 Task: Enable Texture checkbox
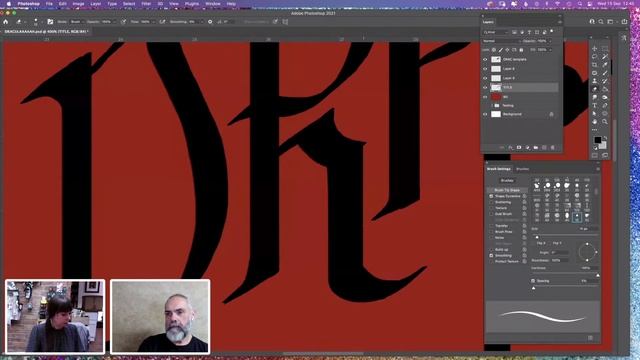coord(491,208)
